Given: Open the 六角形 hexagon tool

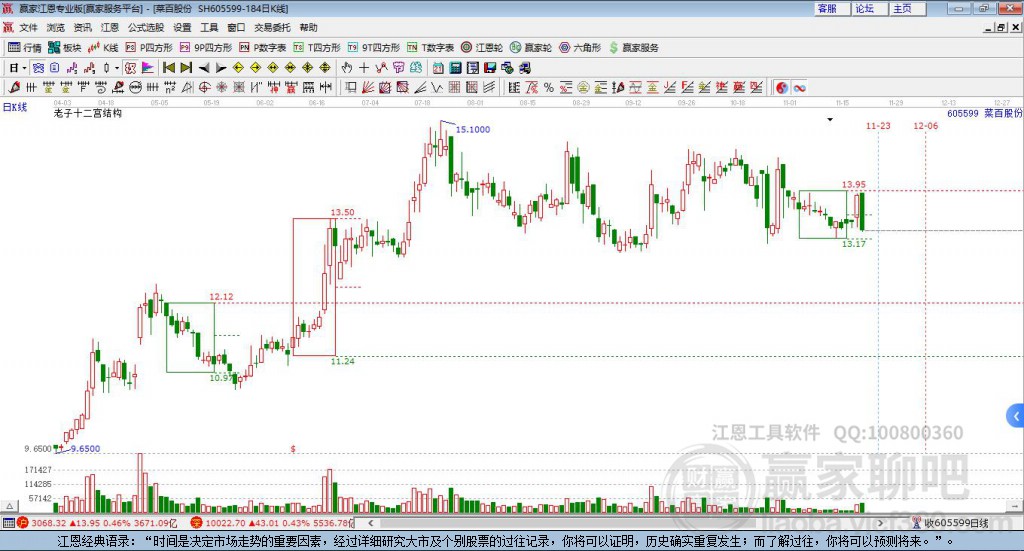Looking at the screenshot, I should pyautogui.click(x=580, y=48).
